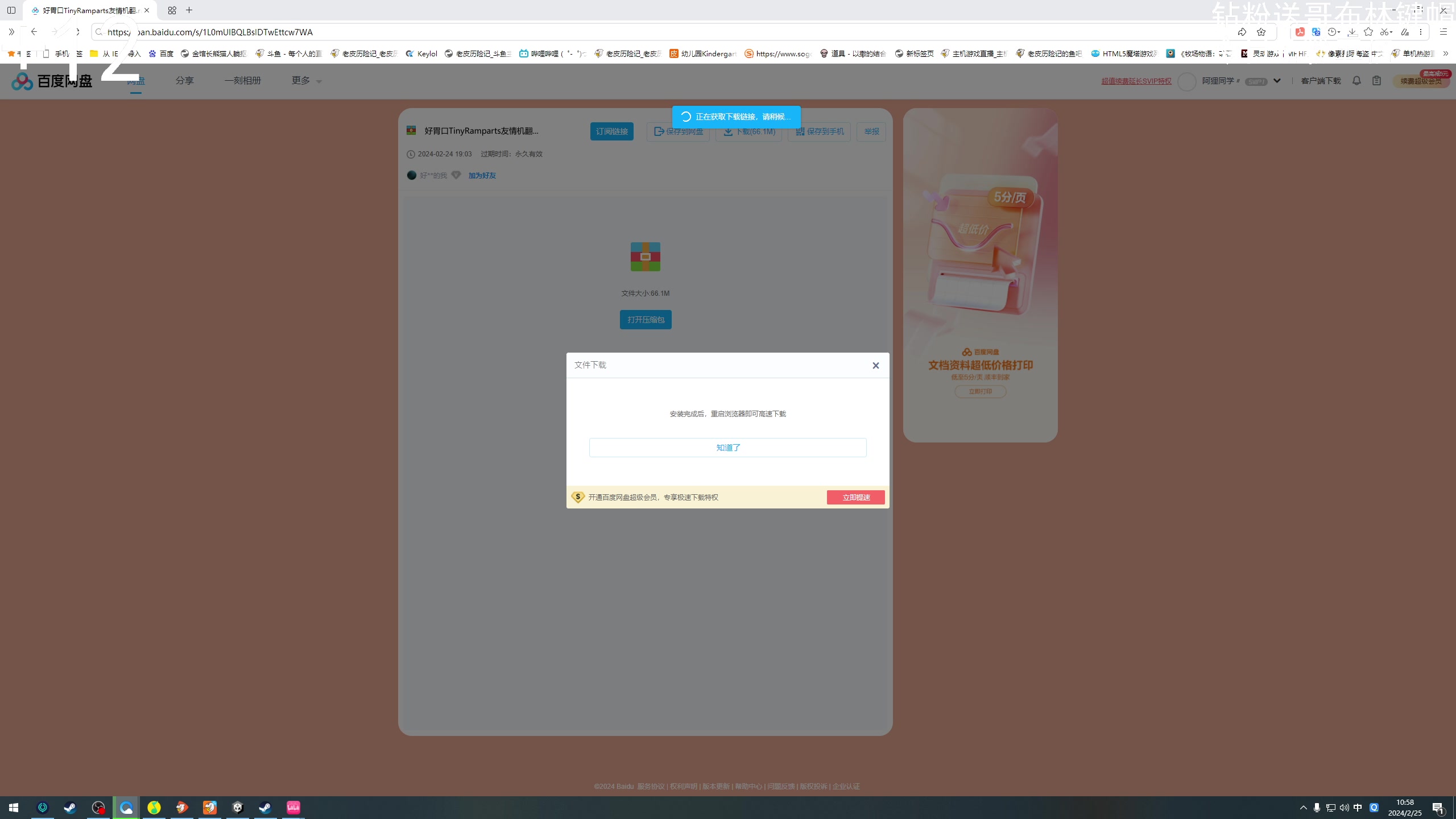Open the 百度 bookmark
Viewport: 1456px width, 819px height.
(161, 53)
